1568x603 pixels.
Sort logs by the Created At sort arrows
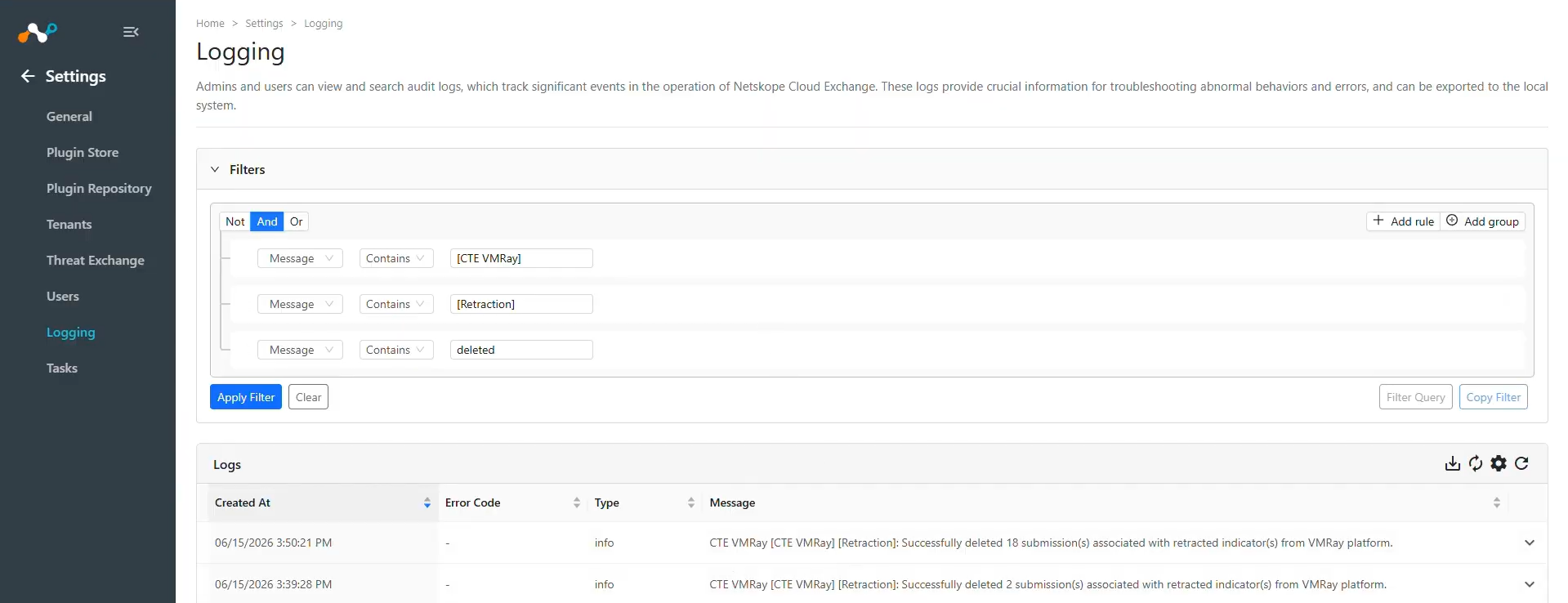tap(427, 502)
